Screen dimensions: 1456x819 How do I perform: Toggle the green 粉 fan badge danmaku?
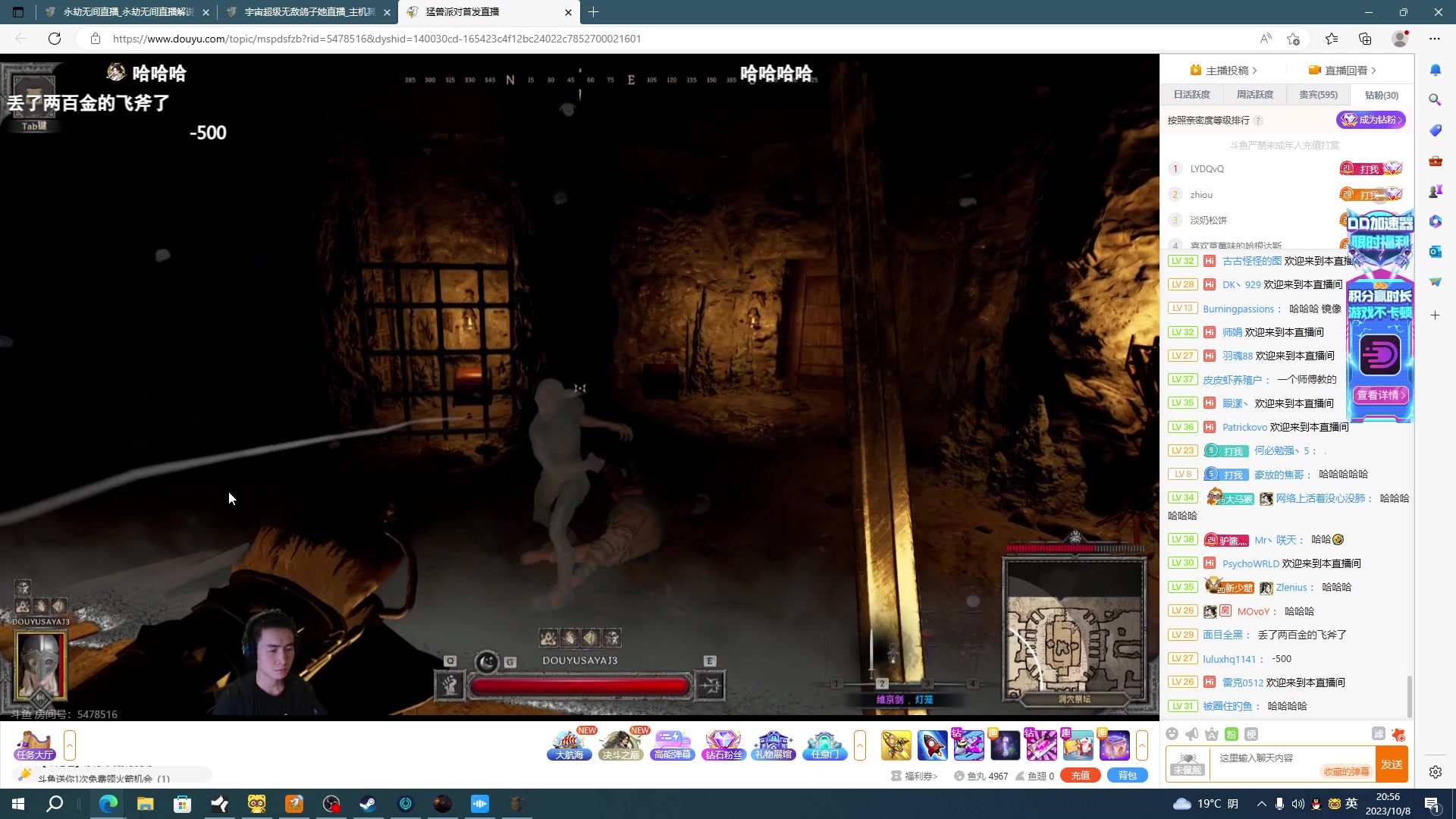[x=1232, y=733]
